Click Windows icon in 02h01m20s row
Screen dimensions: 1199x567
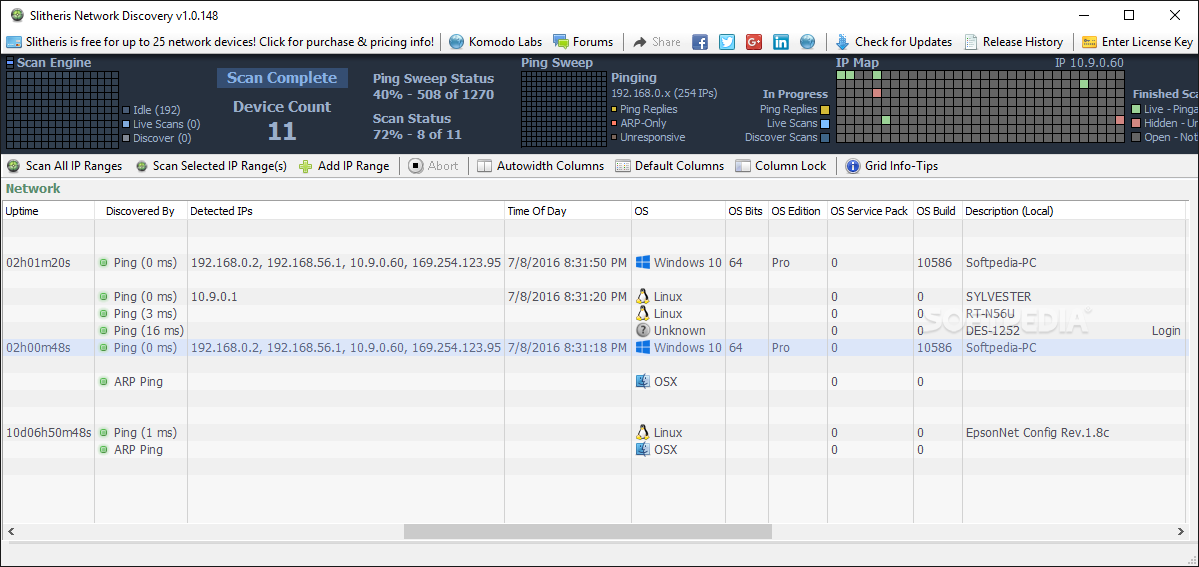click(643, 262)
